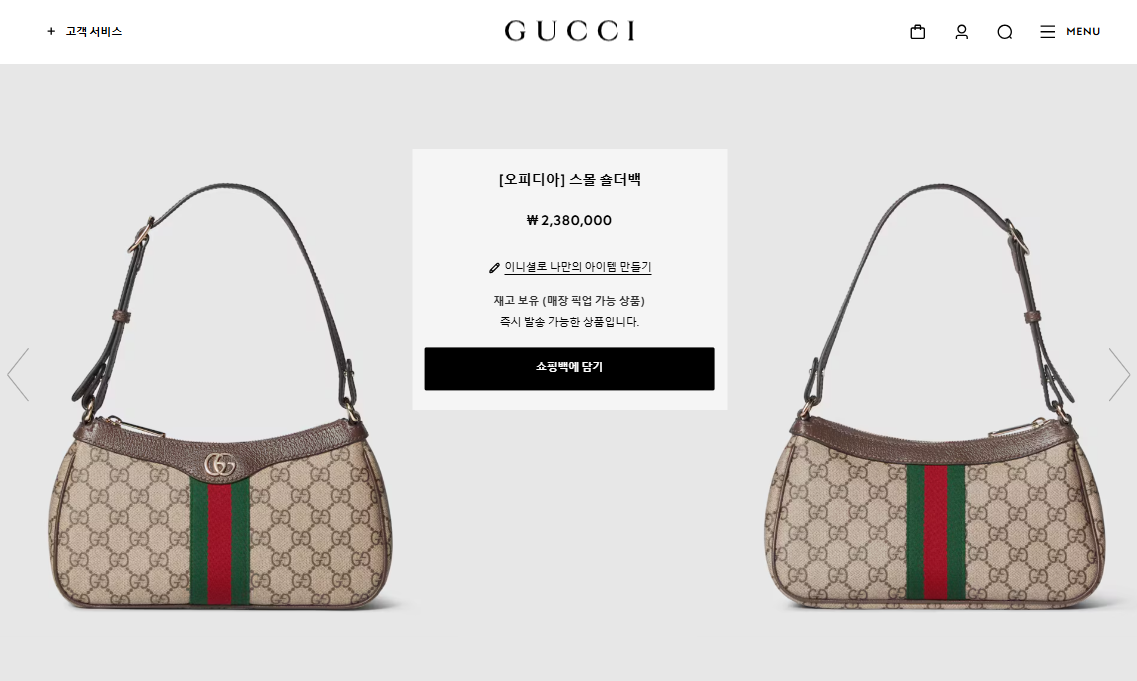Open 이니셜로 나만의 아이템 만들기 link
The height and width of the screenshot is (681, 1137).
(577, 267)
